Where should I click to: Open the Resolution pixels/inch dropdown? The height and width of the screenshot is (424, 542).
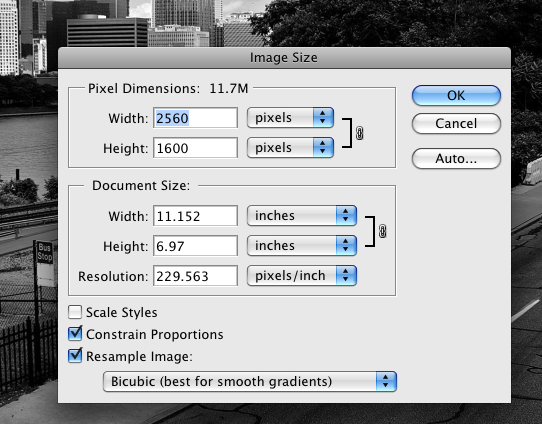tap(302, 275)
